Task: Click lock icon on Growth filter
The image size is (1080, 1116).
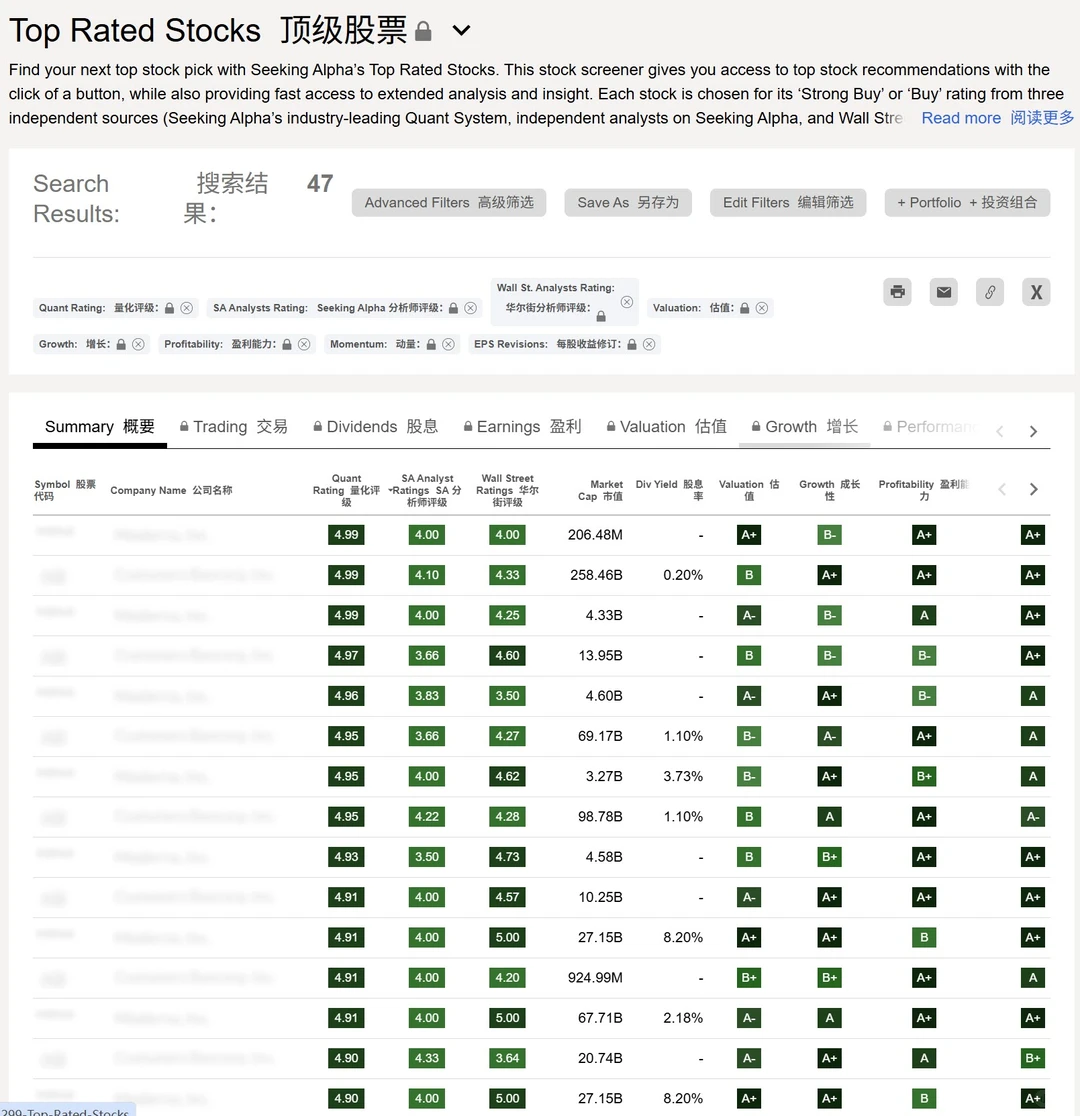Action: [121, 344]
